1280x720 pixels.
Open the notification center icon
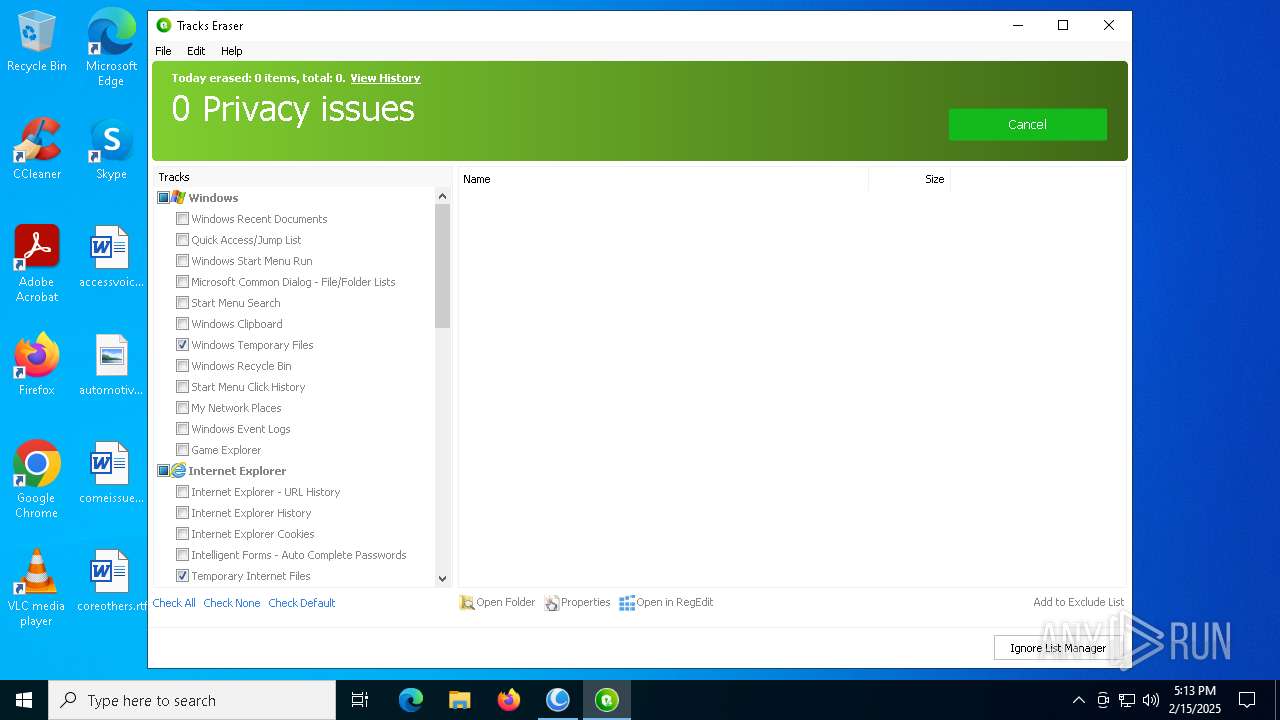coord(1247,700)
